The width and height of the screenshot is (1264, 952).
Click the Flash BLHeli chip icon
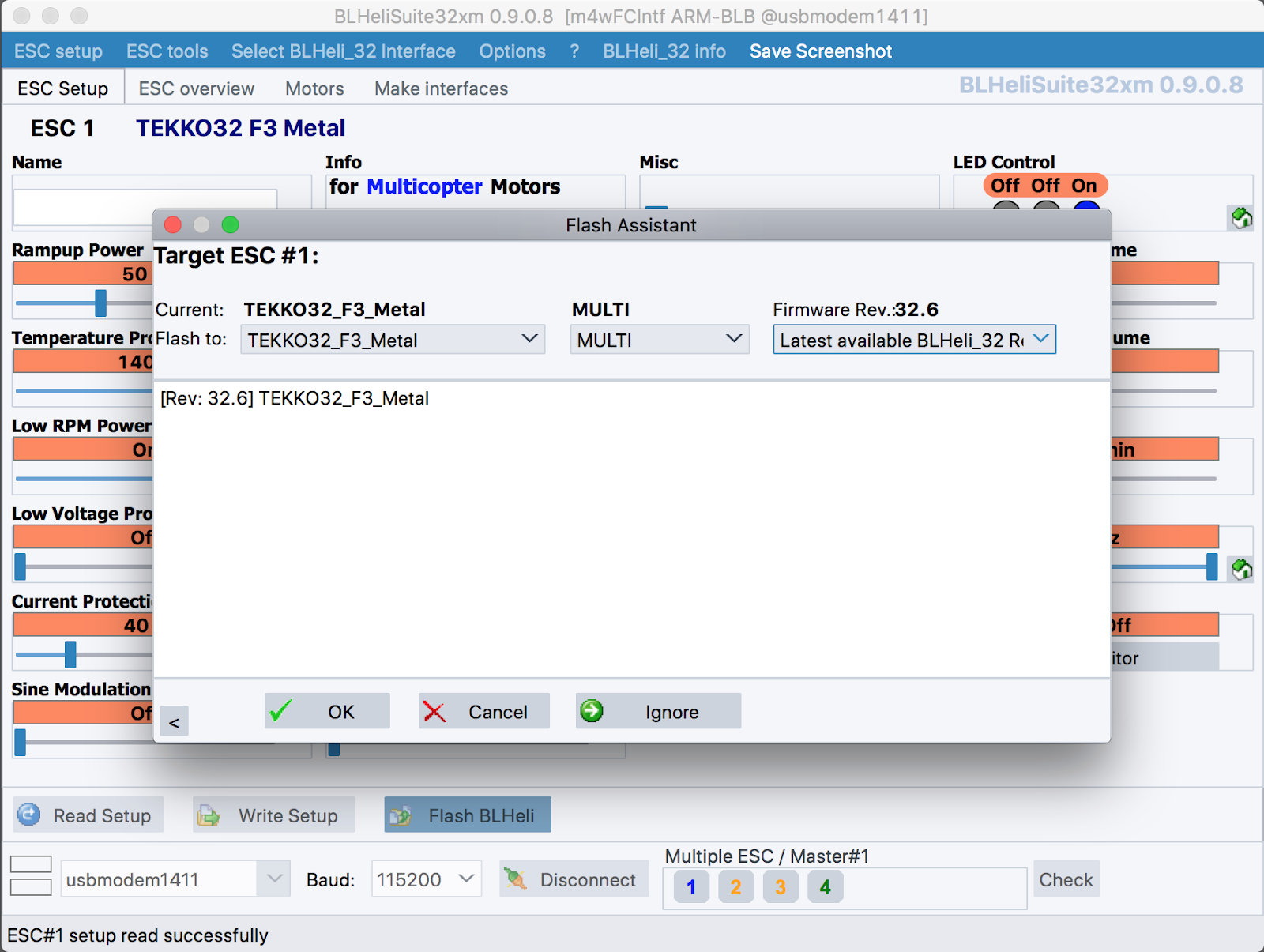[401, 815]
